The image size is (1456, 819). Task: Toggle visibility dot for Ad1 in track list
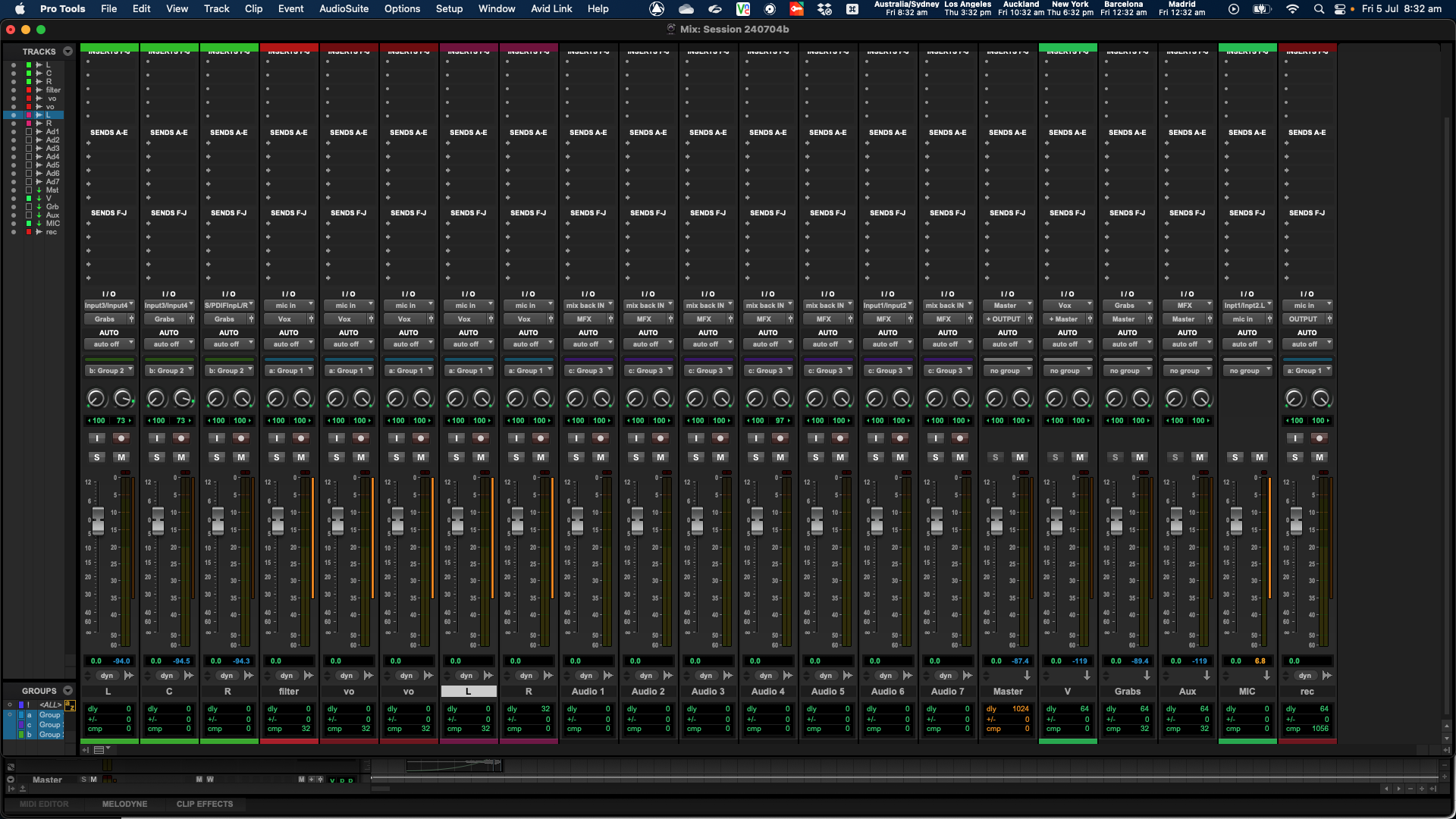(13, 132)
